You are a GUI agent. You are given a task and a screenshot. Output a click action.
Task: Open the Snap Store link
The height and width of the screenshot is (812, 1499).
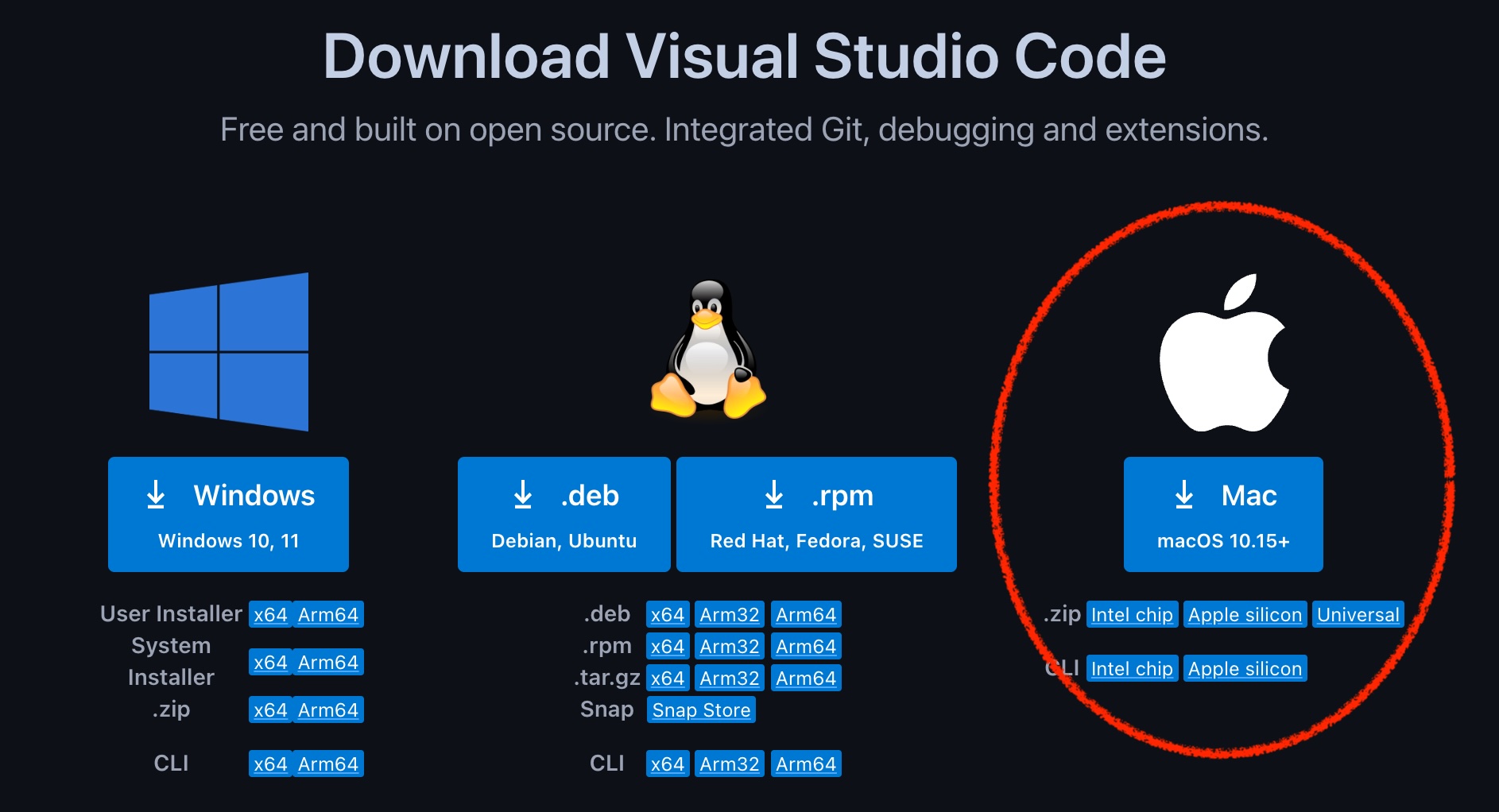pyautogui.click(x=701, y=710)
